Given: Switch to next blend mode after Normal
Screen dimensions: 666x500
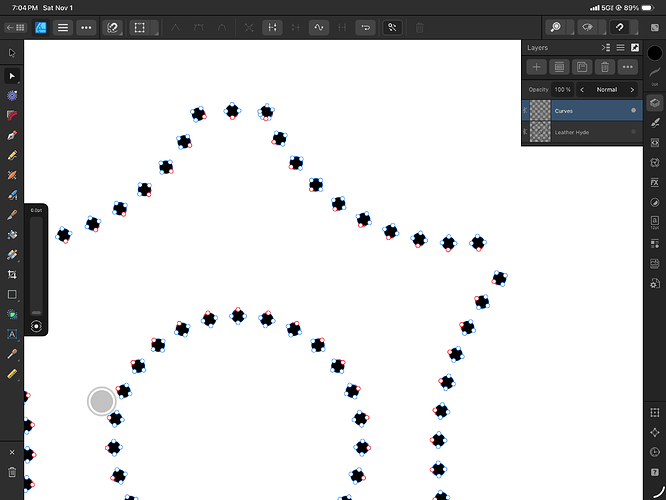Looking at the screenshot, I should point(632,90).
